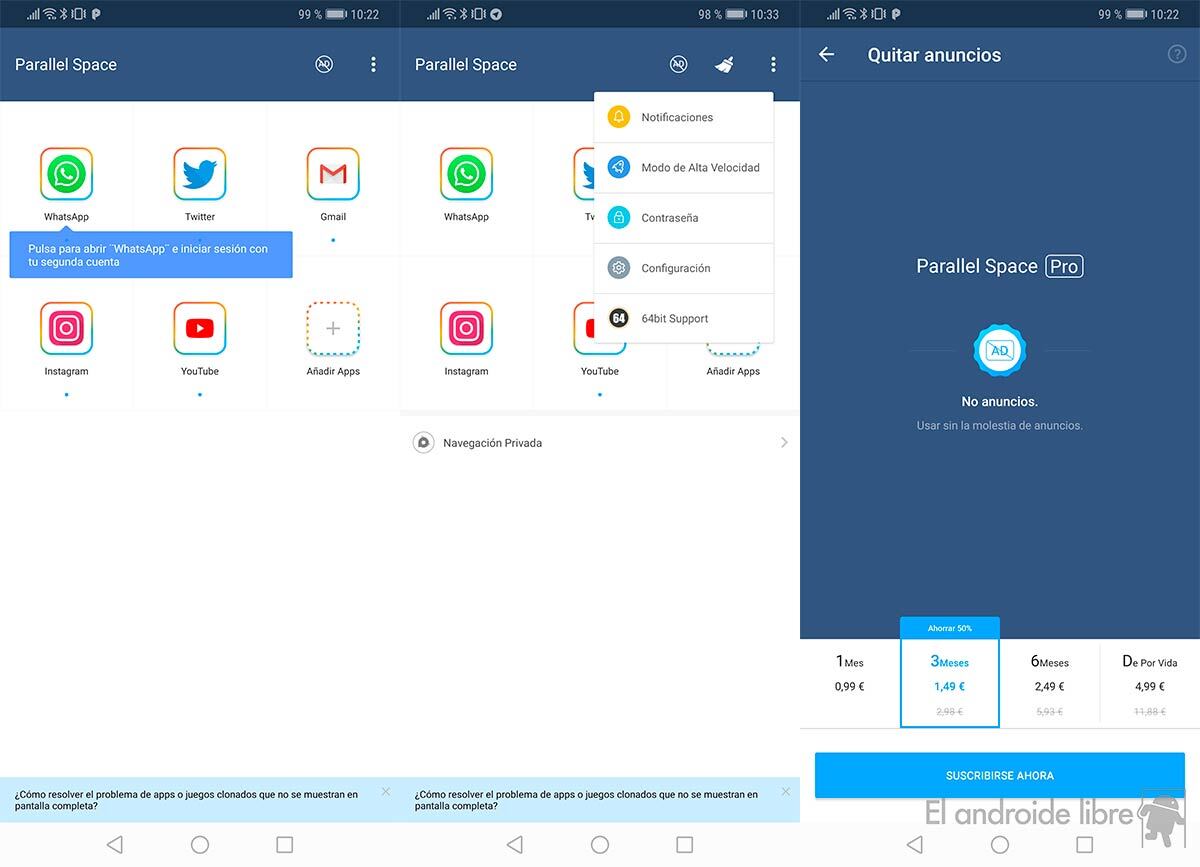The height and width of the screenshot is (867, 1200).
Task: Open Navegación Privada row
Action: tap(600, 442)
